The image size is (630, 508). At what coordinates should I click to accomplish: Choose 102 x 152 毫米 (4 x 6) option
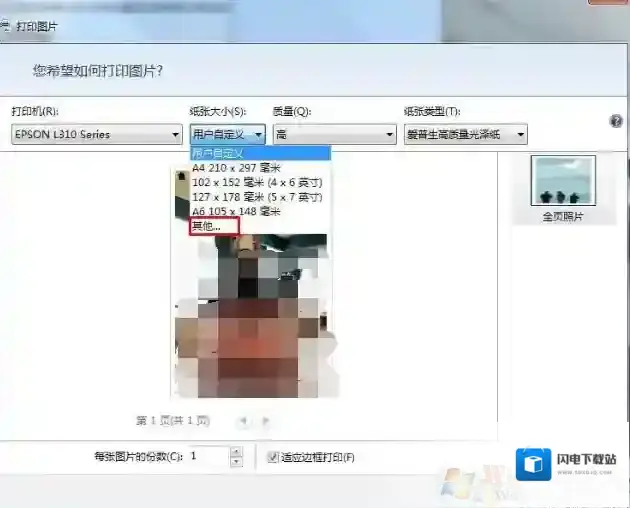[x=256, y=183]
